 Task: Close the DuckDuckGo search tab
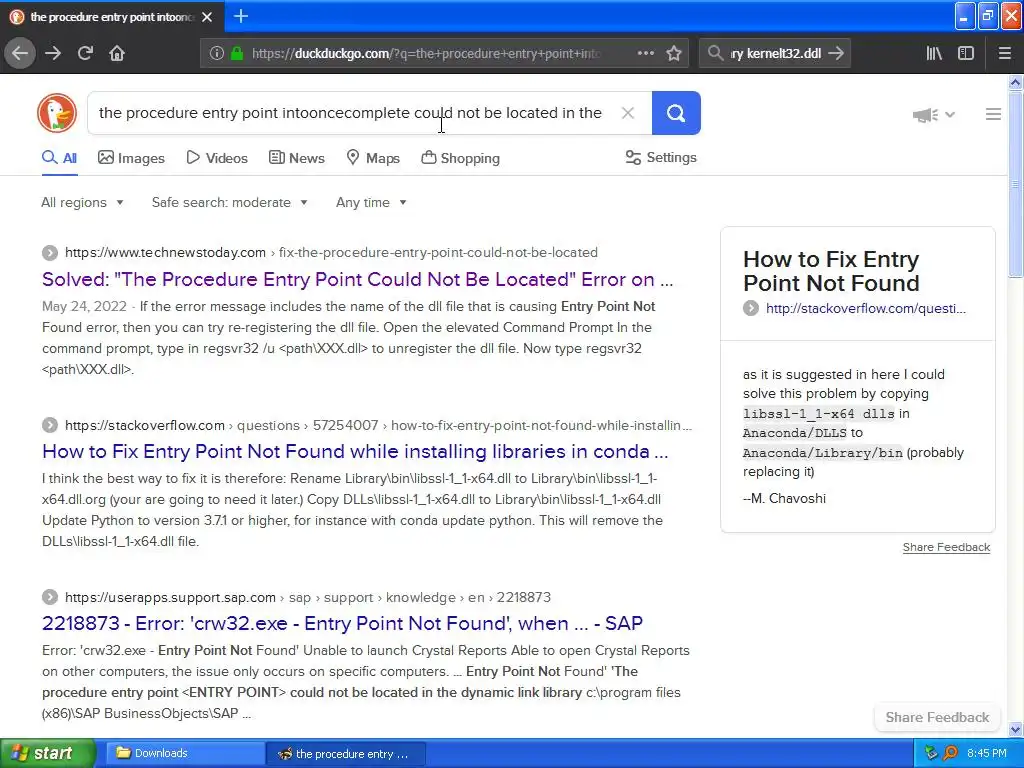click(x=207, y=17)
